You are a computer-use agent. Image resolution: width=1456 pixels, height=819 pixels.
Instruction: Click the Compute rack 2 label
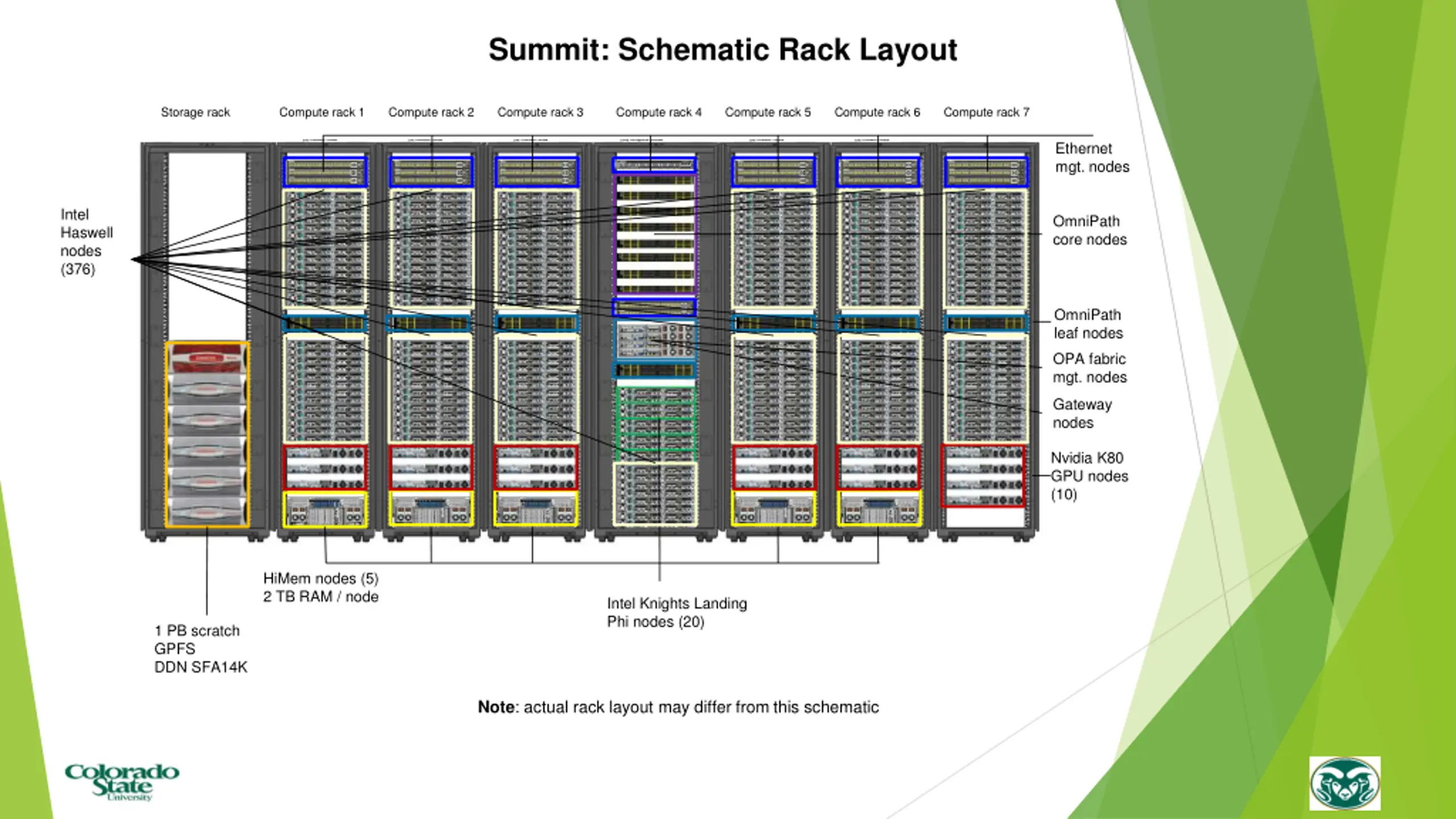[x=431, y=112]
